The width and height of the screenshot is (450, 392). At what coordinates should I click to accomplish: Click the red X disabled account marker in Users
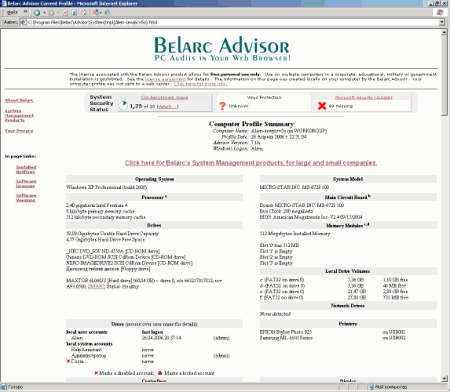pos(68,361)
